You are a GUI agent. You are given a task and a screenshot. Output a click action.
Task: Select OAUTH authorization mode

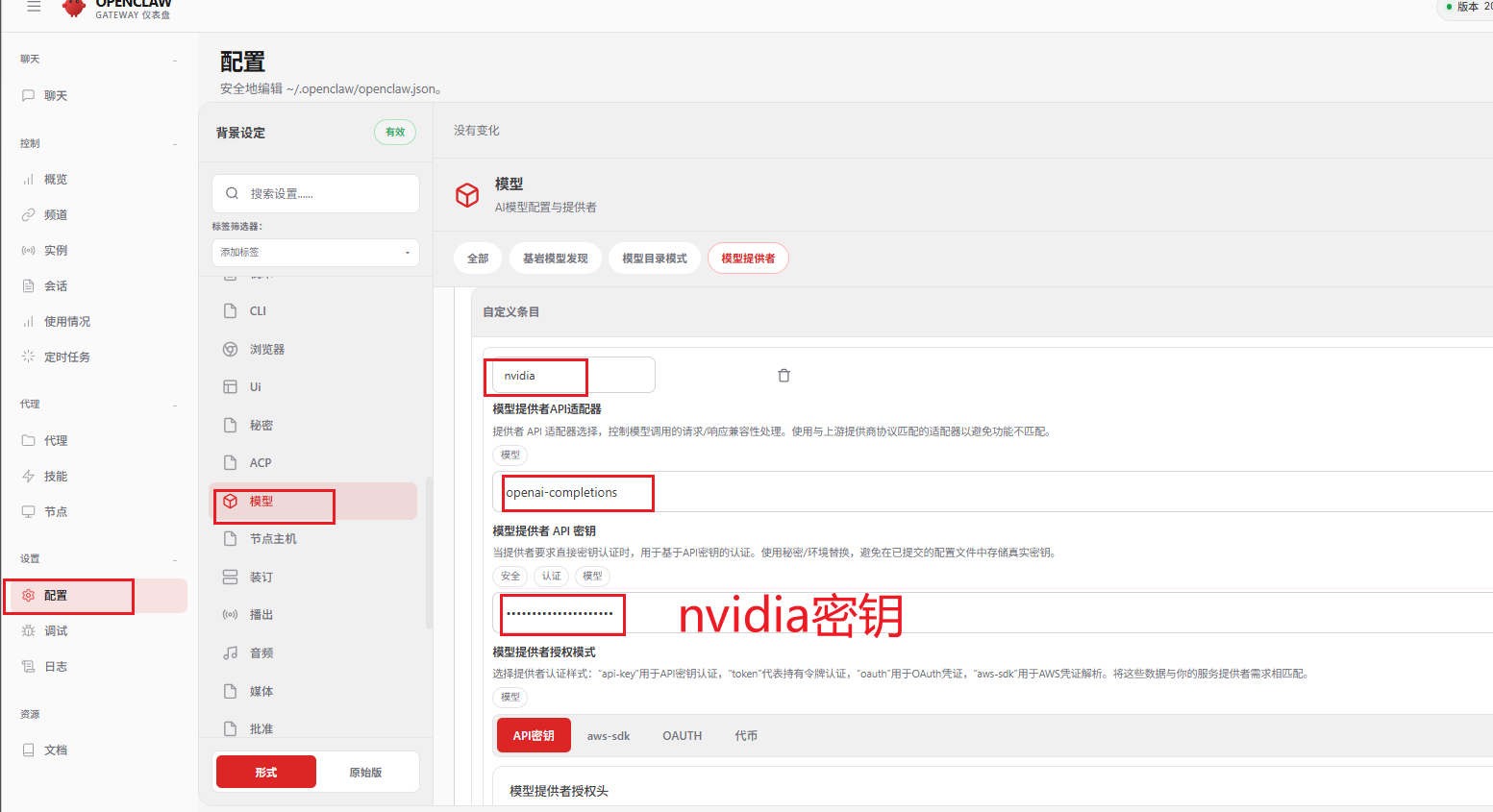(x=682, y=736)
